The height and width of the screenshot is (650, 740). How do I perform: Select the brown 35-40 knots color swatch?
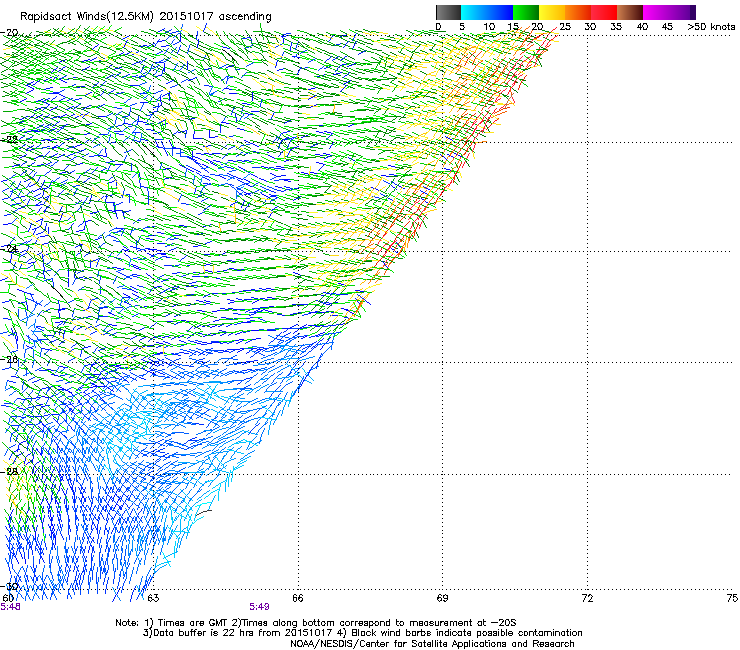coord(630,12)
